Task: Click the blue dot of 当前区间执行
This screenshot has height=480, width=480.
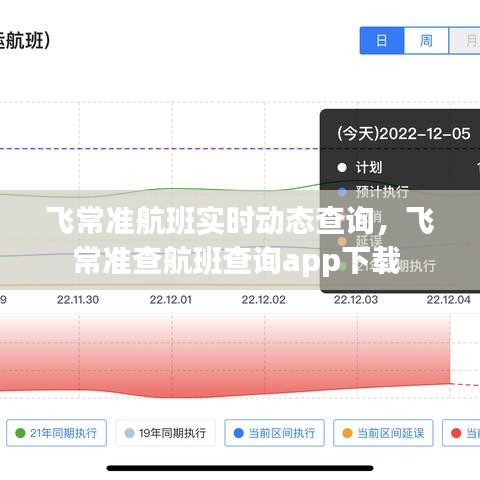Action: pyautogui.click(x=238, y=433)
